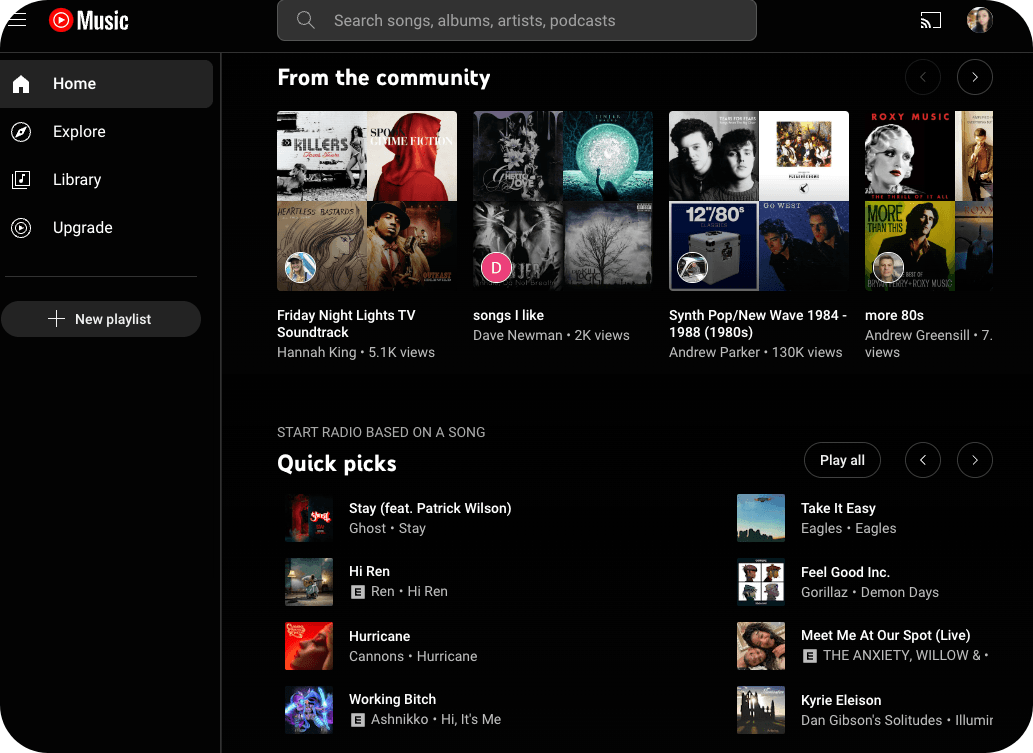The image size is (1033, 753).
Task: Open the Ashnikko artist link
Action: pos(399,719)
